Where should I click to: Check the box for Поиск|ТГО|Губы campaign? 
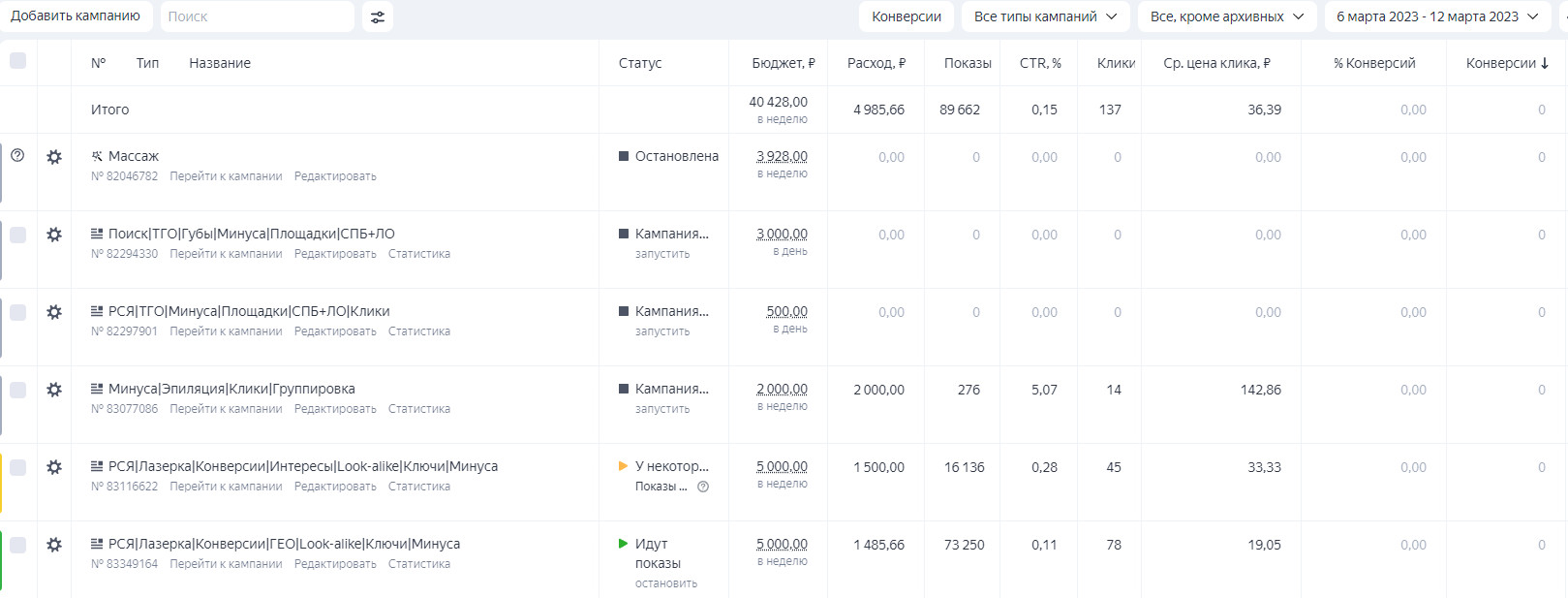17,235
